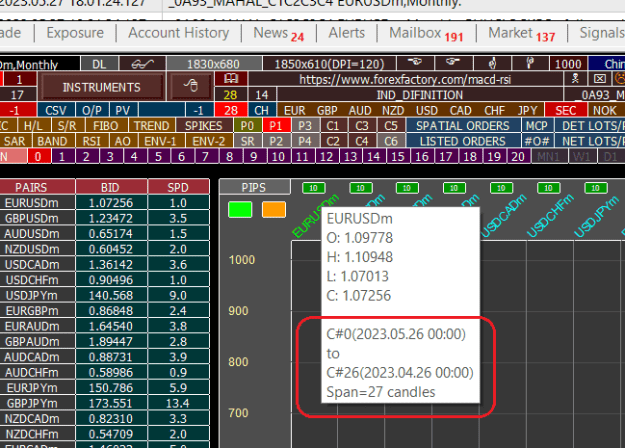Click the SPD column header

(178, 187)
